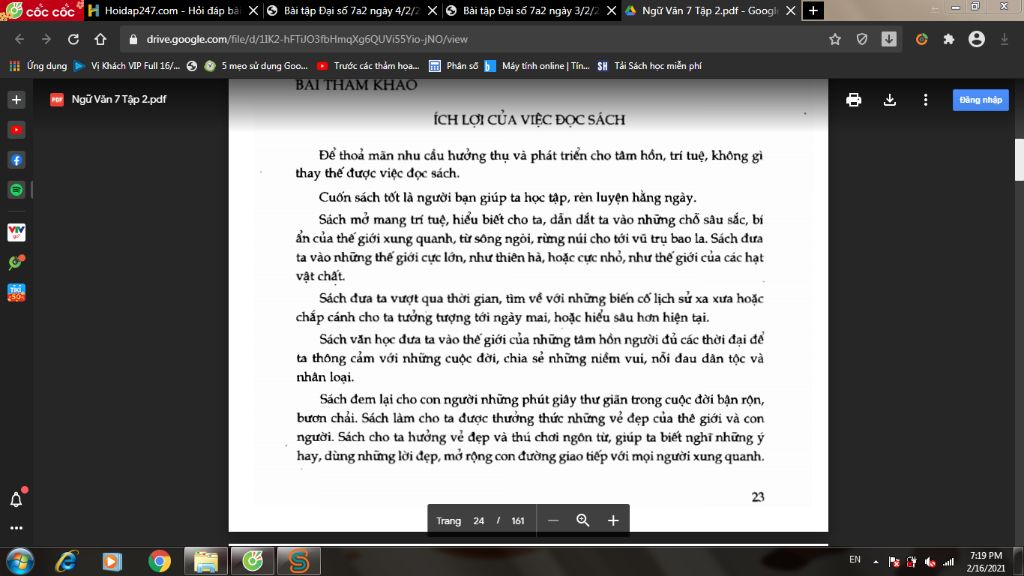Open Spotify from the sidebar

[x=16, y=190]
